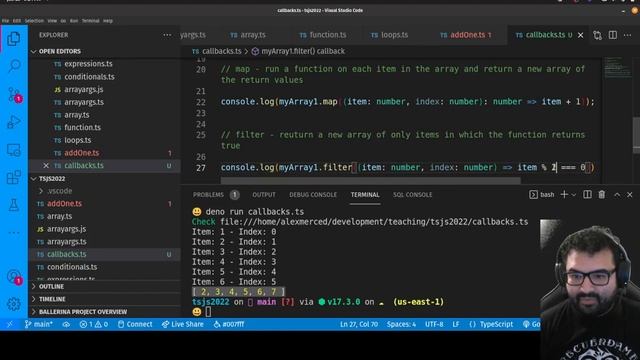Click the open changes icon in editor toolbar
The height and width of the screenshot is (360, 640).
(x=598, y=35)
